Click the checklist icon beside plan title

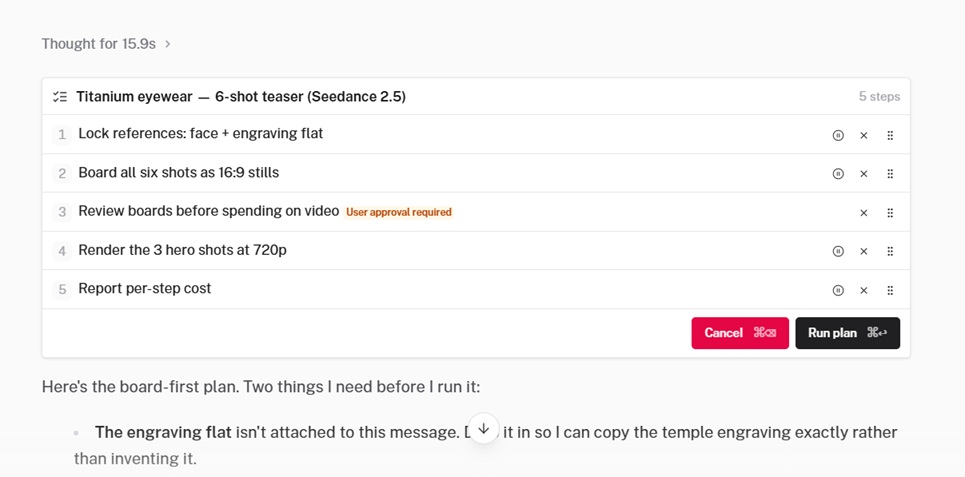click(60, 97)
